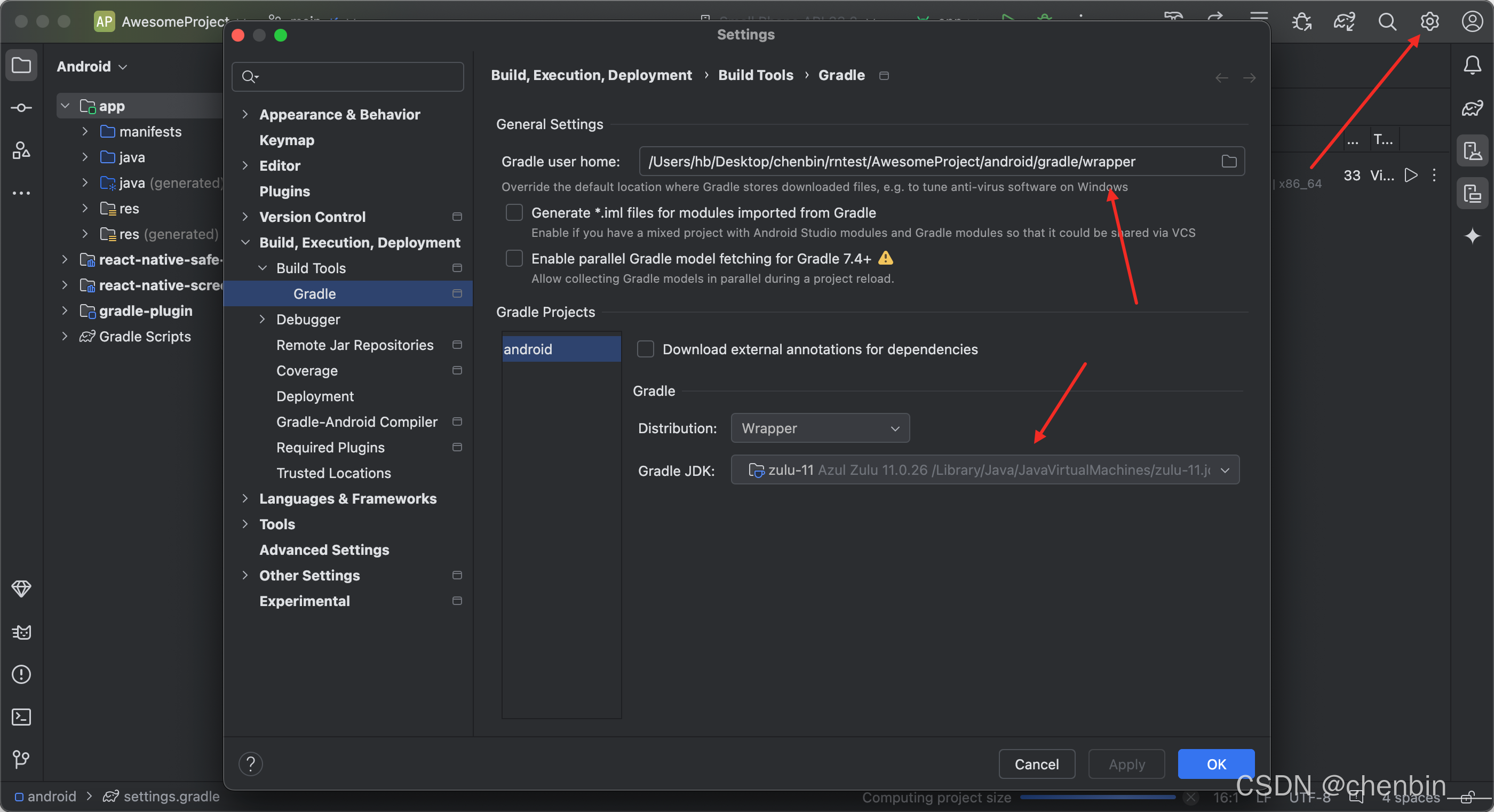The width and height of the screenshot is (1494, 812).
Task: Open the Gradle JDK dropdown
Action: (984, 471)
